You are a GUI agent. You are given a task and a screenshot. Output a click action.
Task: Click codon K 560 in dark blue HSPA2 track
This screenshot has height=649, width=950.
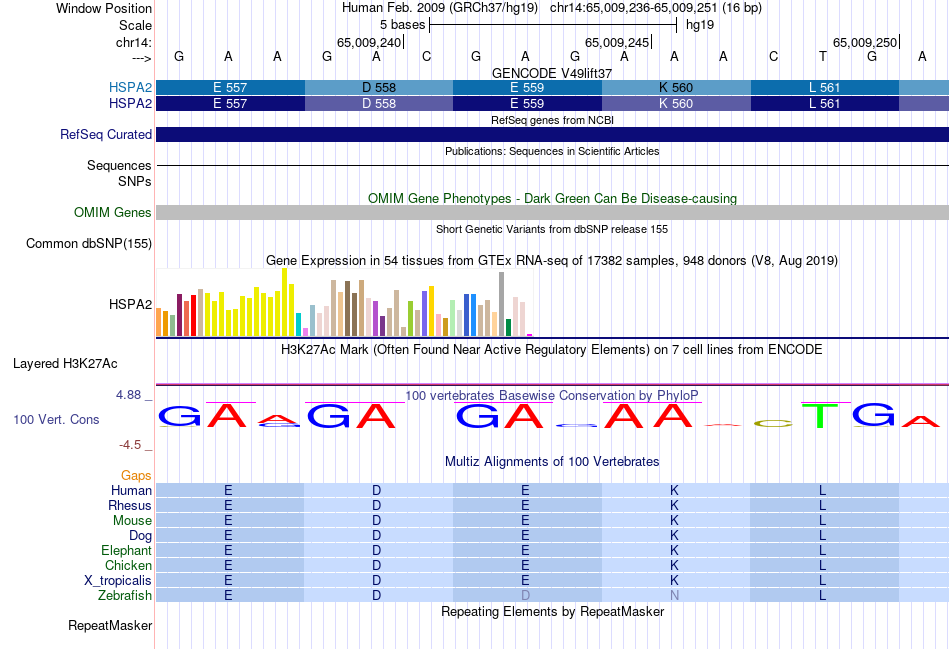676,104
